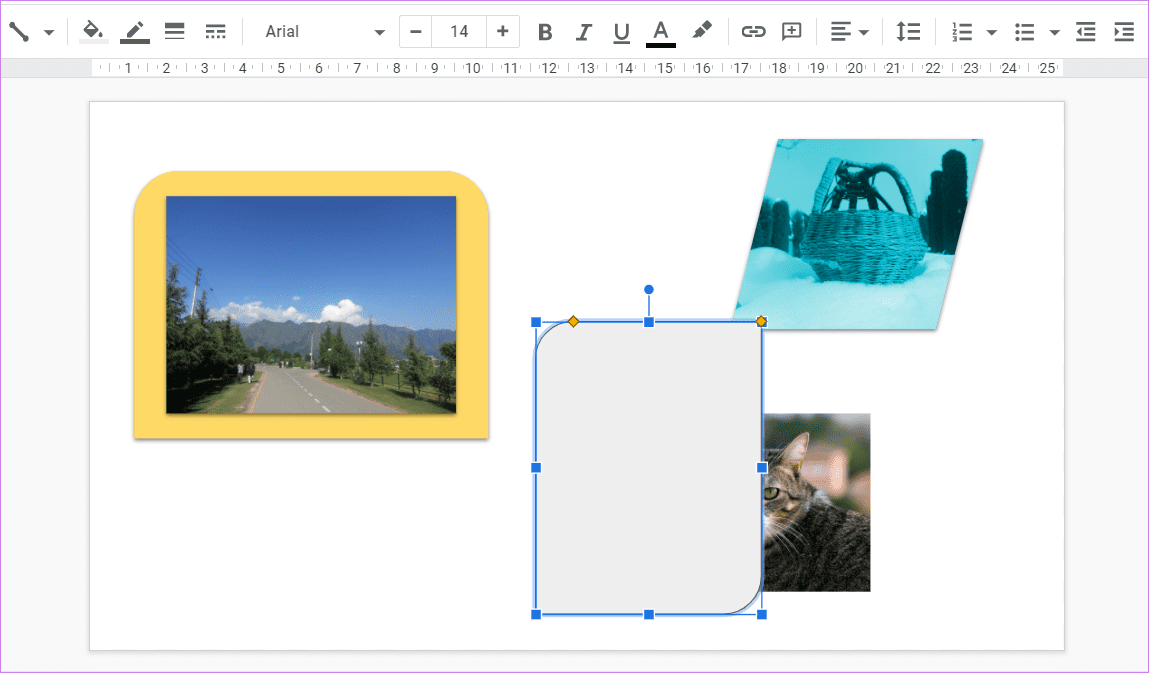The width and height of the screenshot is (1149, 673).
Task: Toggle underline formatting
Action: coord(621,31)
